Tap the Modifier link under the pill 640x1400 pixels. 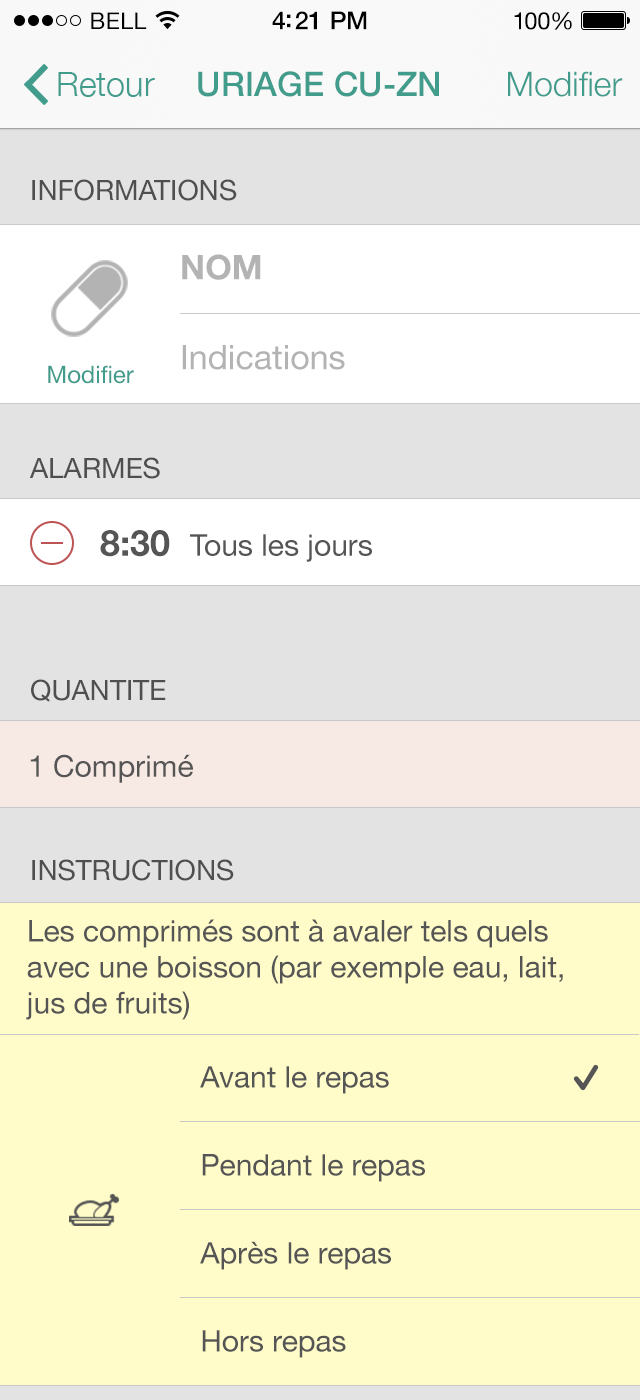pyautogui.click(x=90, y=375)
